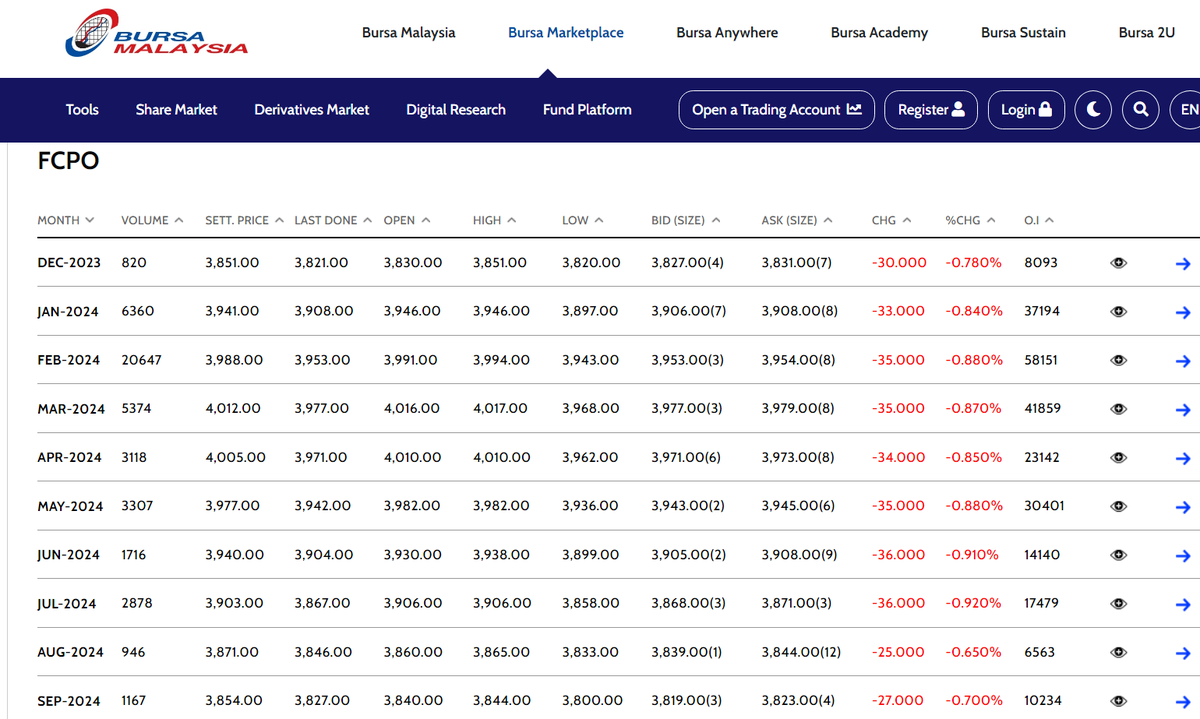Sort table by ASK (SIZE) column
1200x719 pixels.
pyautogui.click(x=797, y=220)
